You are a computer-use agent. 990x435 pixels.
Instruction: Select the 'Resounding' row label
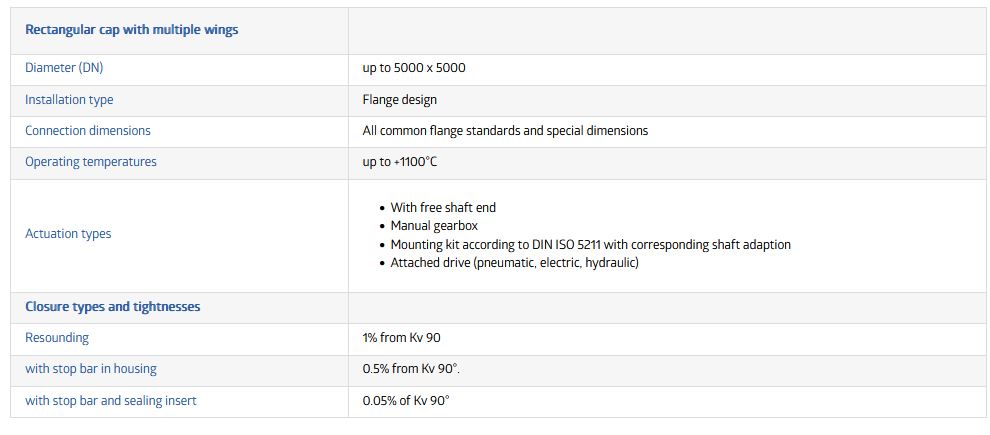[57, 338]
